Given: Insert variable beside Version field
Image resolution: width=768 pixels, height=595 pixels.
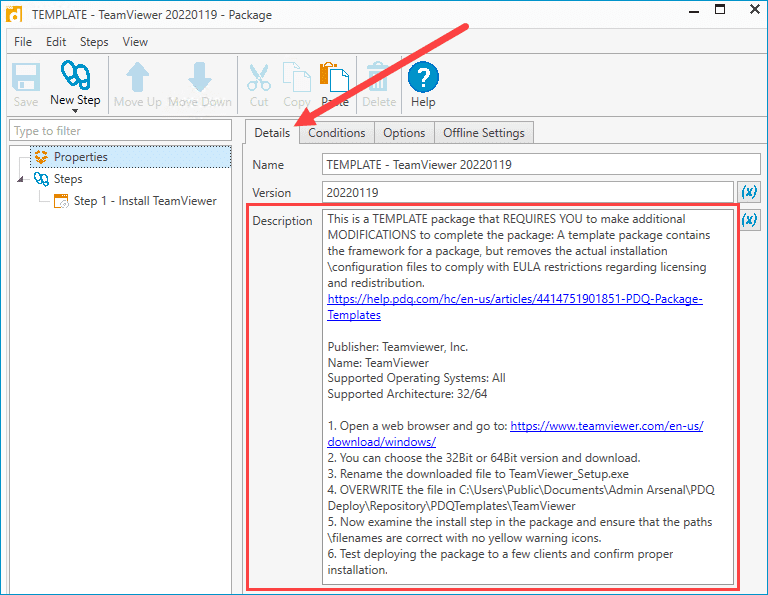Looking at the screenshot, I should click(x=749, y=191).
